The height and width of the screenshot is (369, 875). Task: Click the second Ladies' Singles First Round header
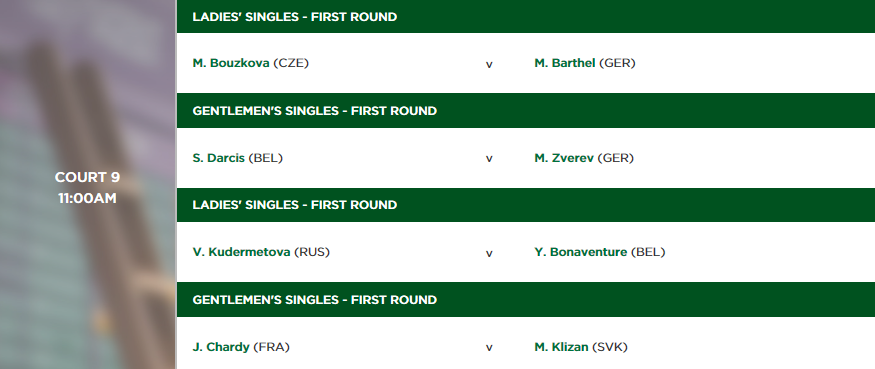click(x=526, y=205)
